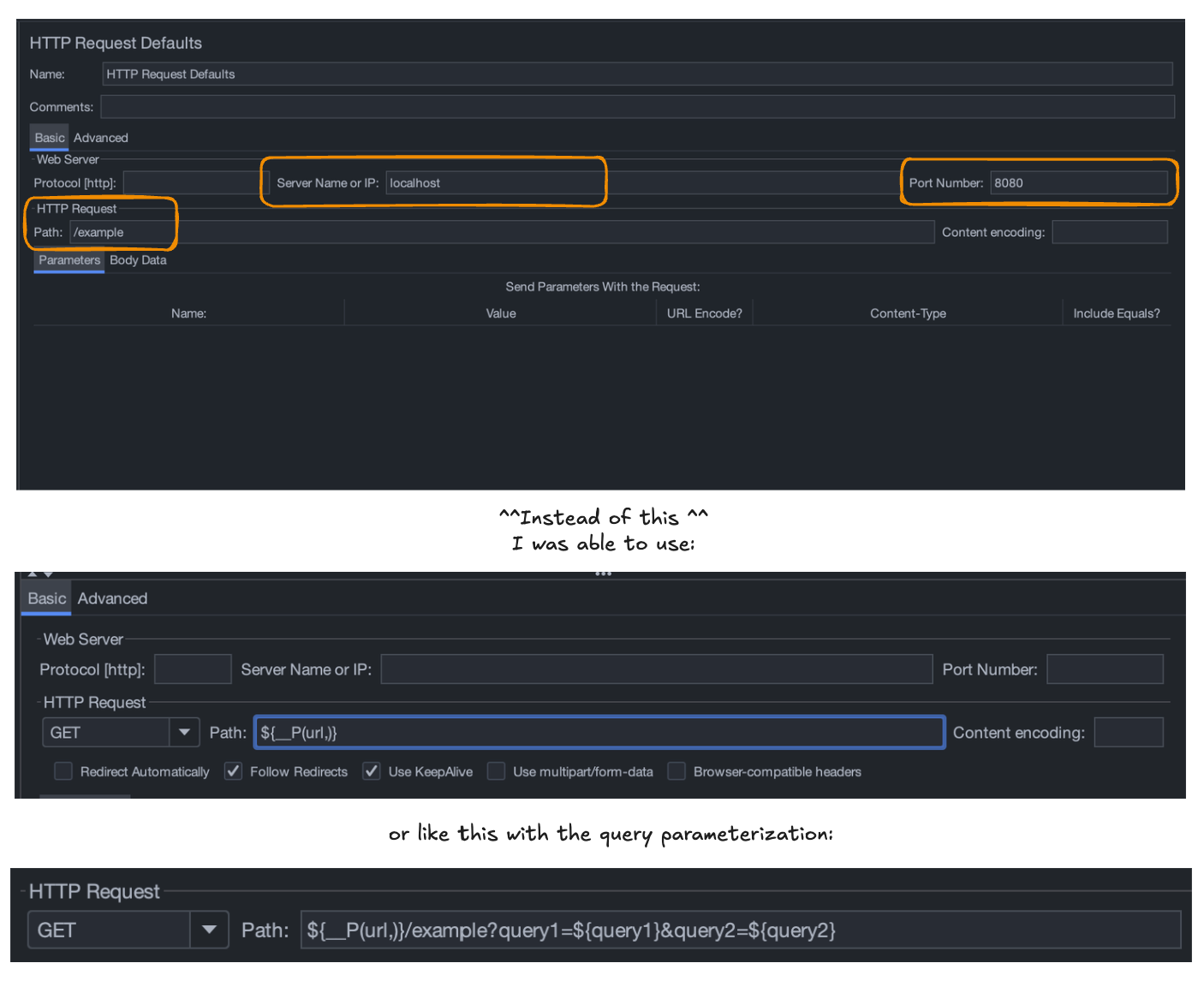The image size is (1204, 981).
Task: Select the Content encoding field
Action: tap(1110, 232)
